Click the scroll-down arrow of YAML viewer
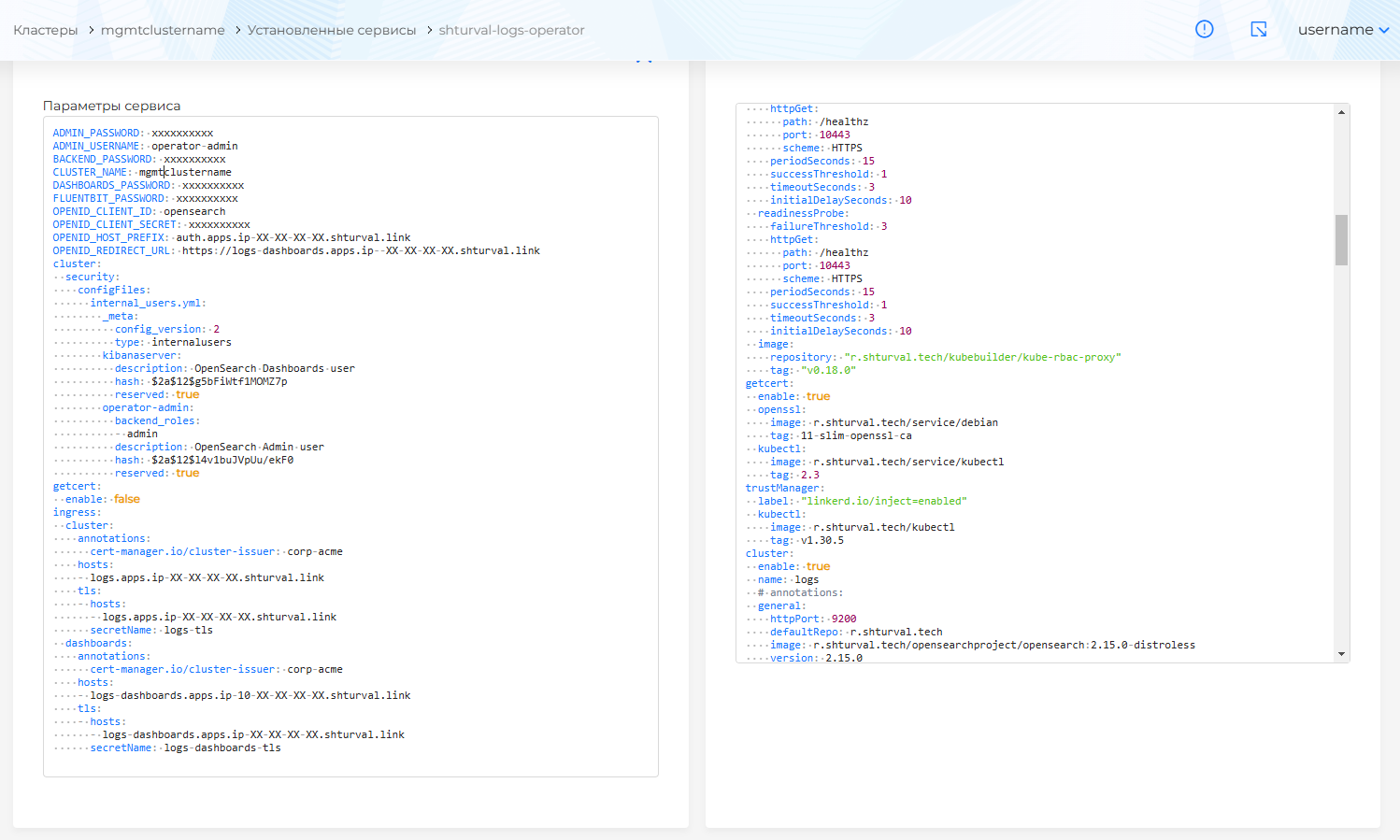Viewport: 1400px width, 840px height. (x=1341, y=654)
